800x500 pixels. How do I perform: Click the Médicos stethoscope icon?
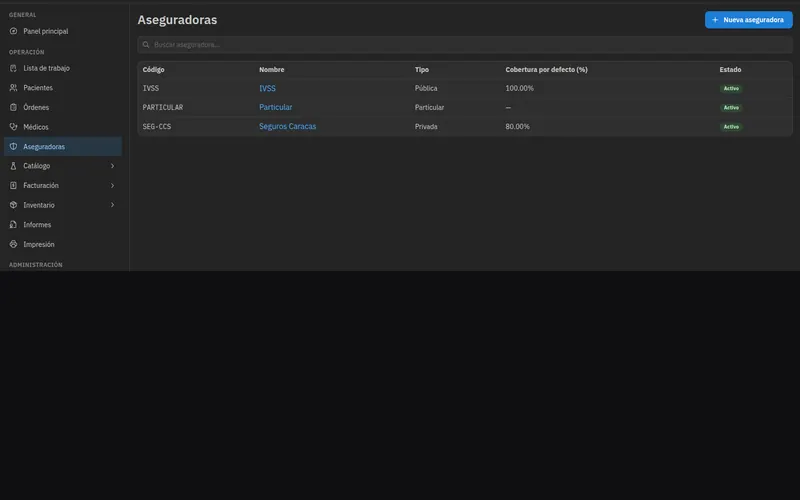coord(13,127)
